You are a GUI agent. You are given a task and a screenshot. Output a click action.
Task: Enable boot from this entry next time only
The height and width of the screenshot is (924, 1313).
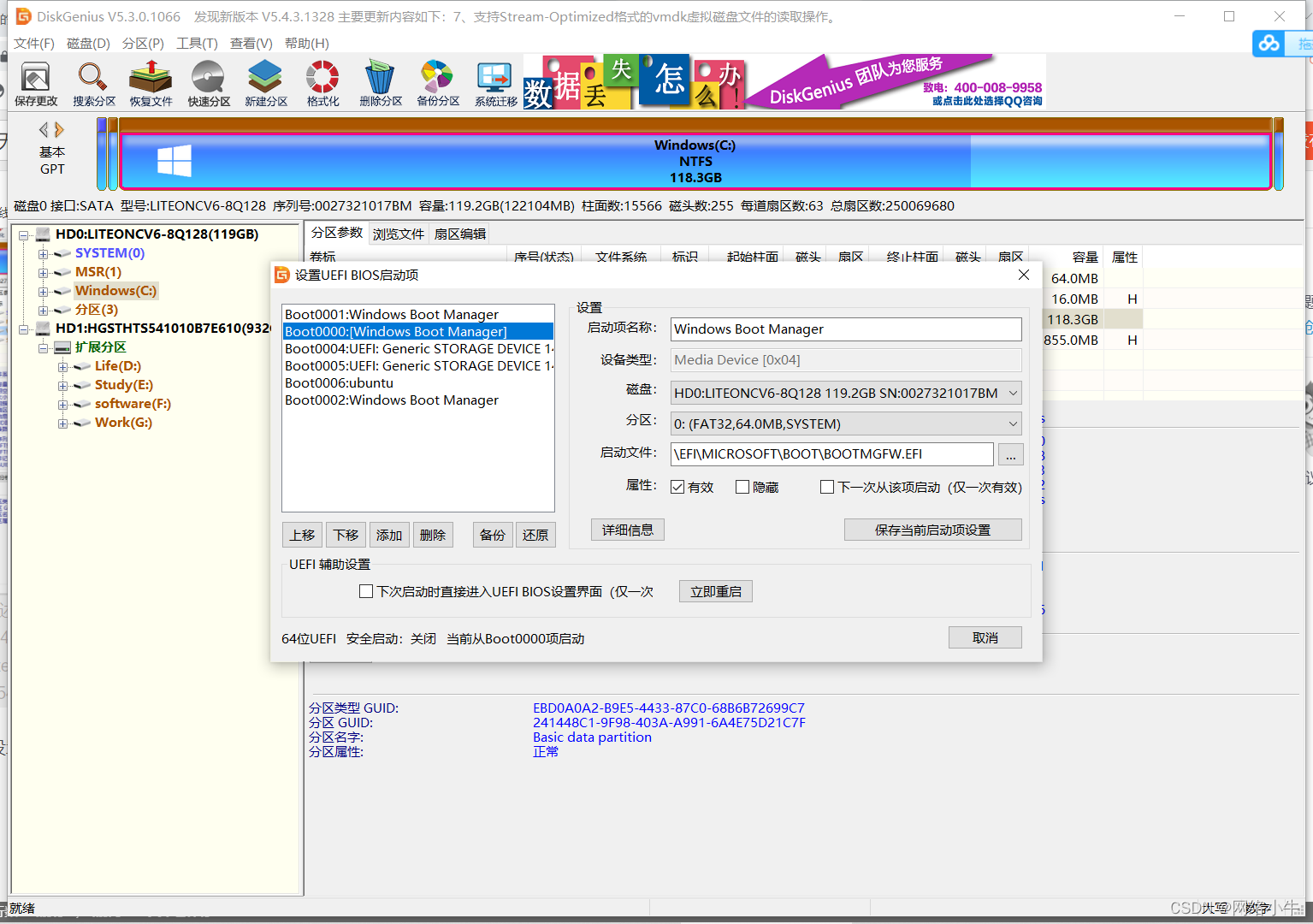coord(827,487)
